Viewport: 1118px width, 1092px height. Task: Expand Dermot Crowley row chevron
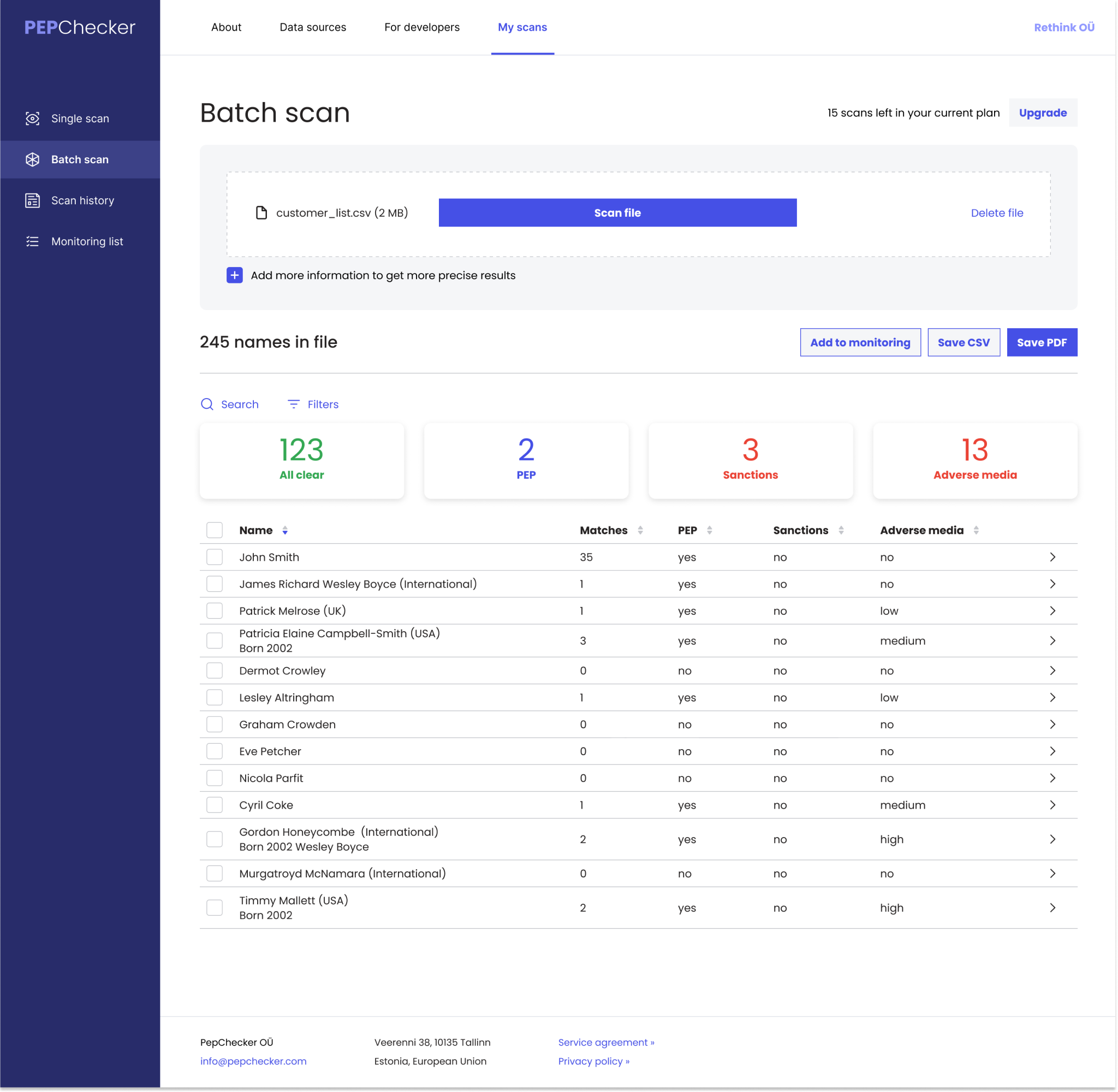click(1052, 670)
